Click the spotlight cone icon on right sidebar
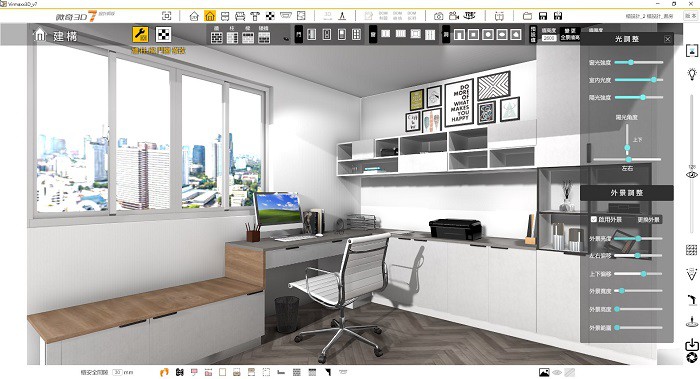The image size is (700, 379). tap(692, 274)
